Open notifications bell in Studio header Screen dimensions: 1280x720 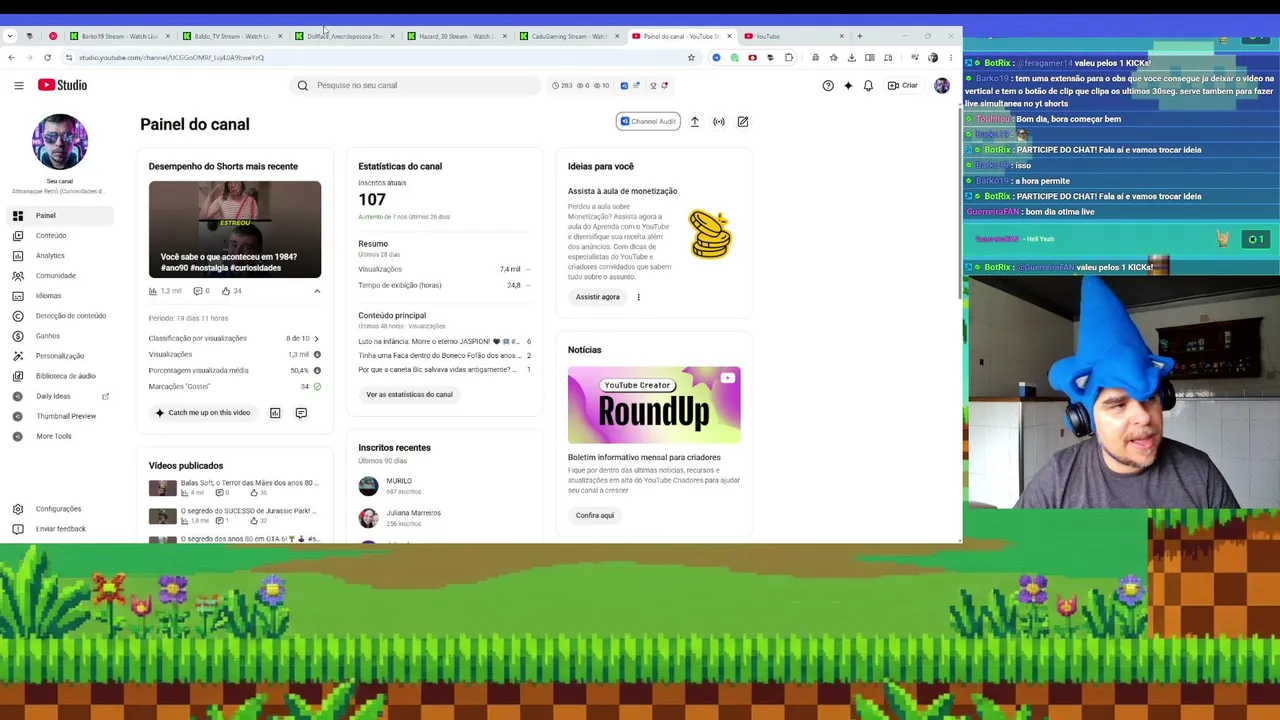tap(868, 85)
